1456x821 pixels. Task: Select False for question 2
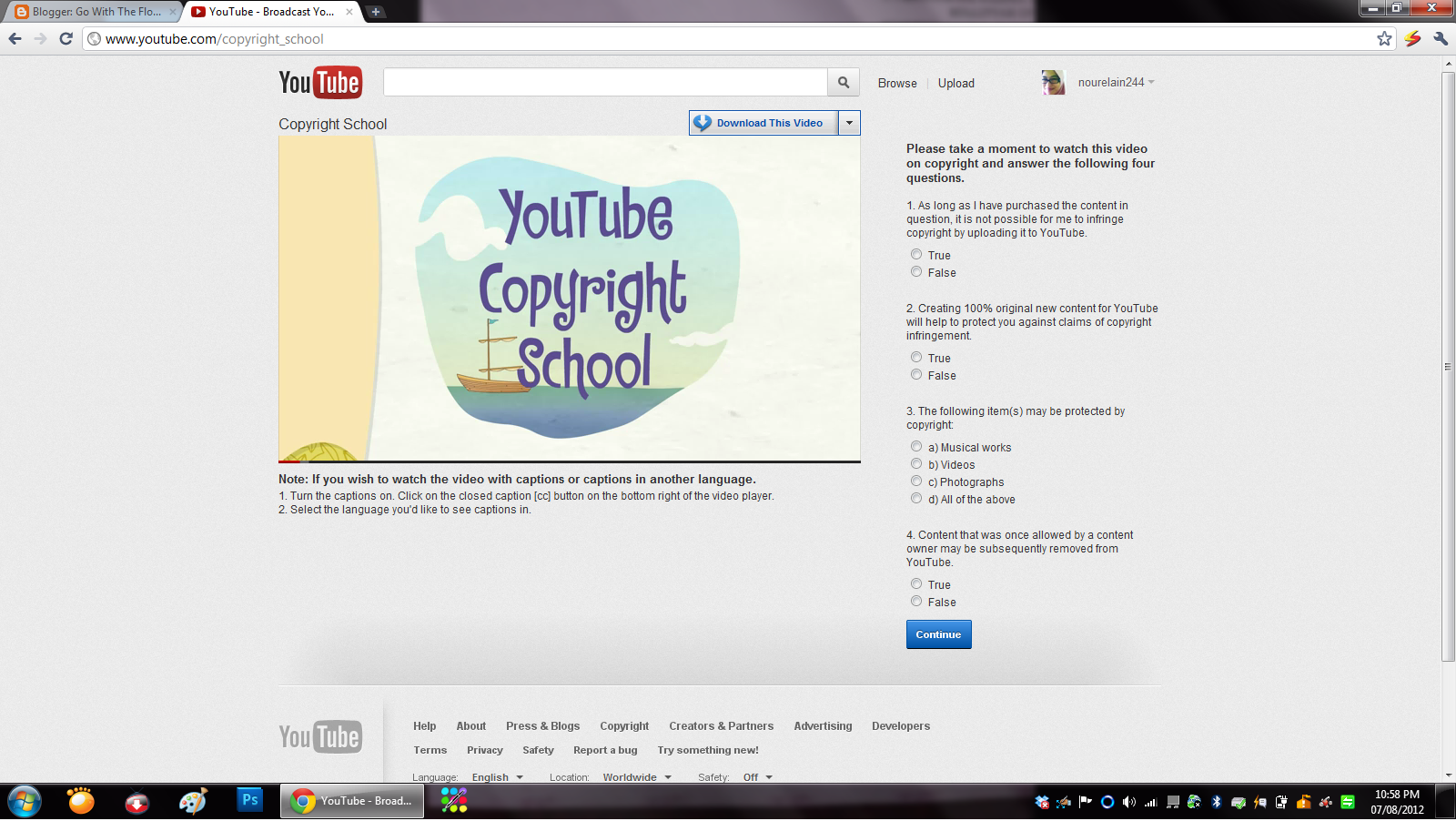pos(916,375)
